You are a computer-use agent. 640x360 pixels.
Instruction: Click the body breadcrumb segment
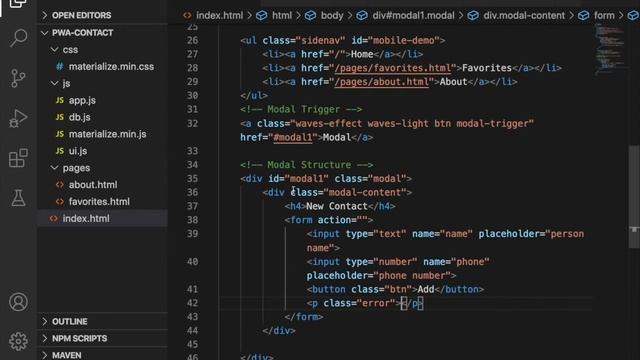(x=332, y=16)
